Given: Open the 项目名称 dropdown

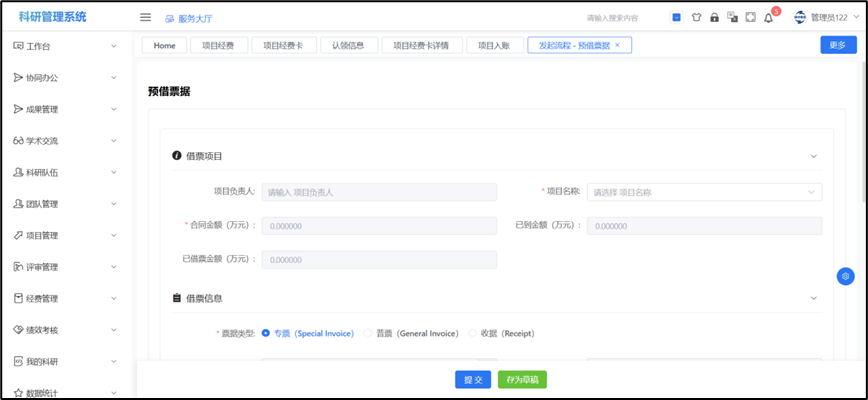Looking at the screenshot, I should click(x=704, y=192).
